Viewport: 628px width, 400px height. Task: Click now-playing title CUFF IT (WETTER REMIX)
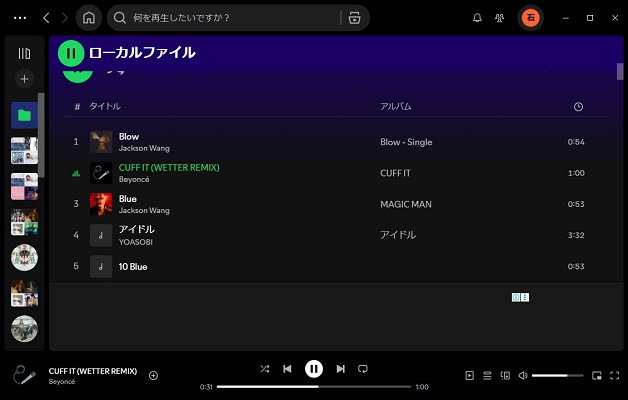[93, 371]
